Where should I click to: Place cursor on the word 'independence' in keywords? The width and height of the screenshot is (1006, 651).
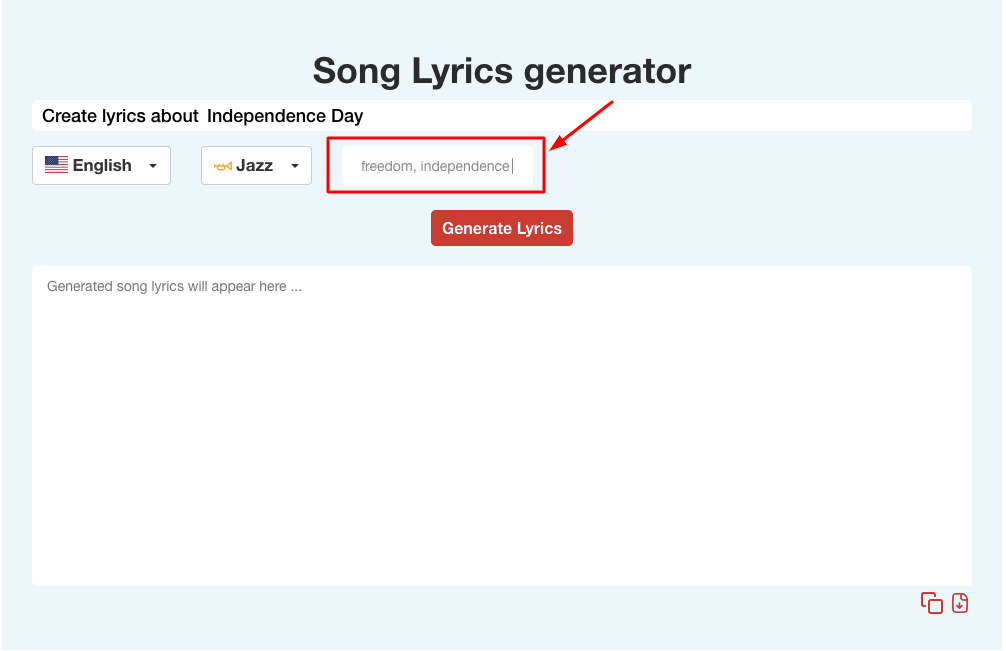[x=465, y=166]
